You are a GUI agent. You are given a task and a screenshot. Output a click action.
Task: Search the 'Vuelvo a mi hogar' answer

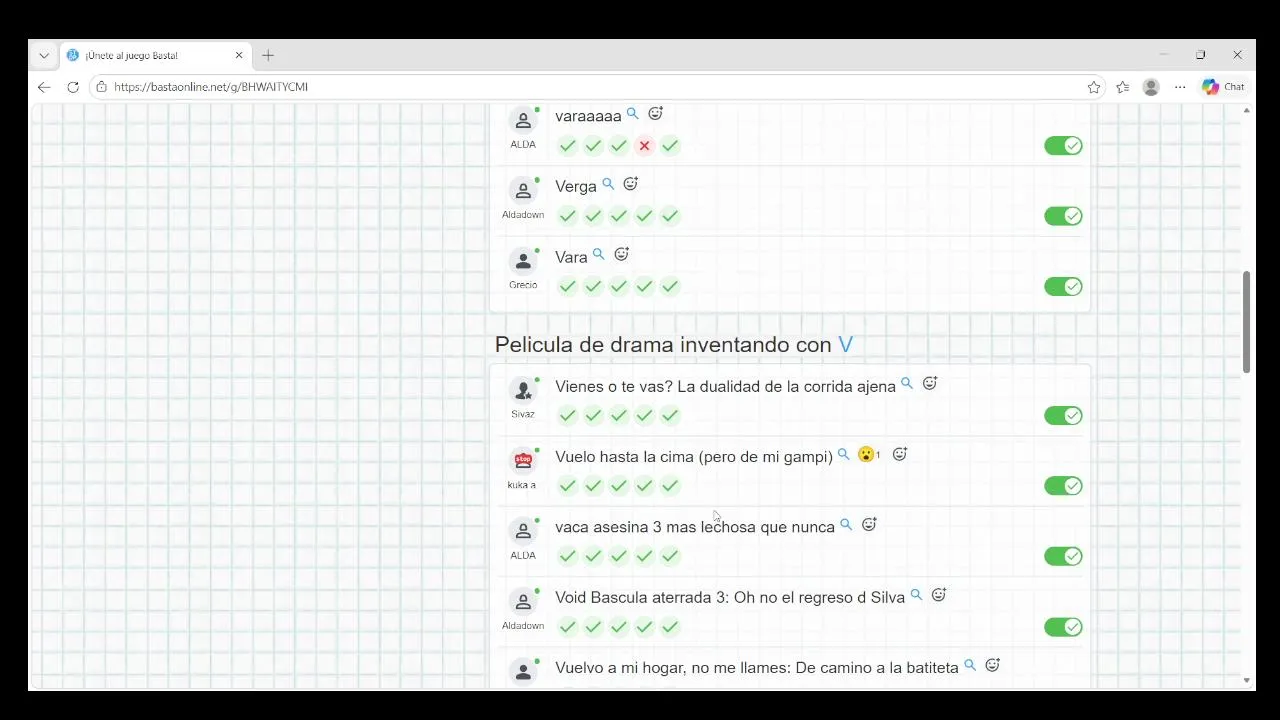pyautogui.click(x=970, y=665)
